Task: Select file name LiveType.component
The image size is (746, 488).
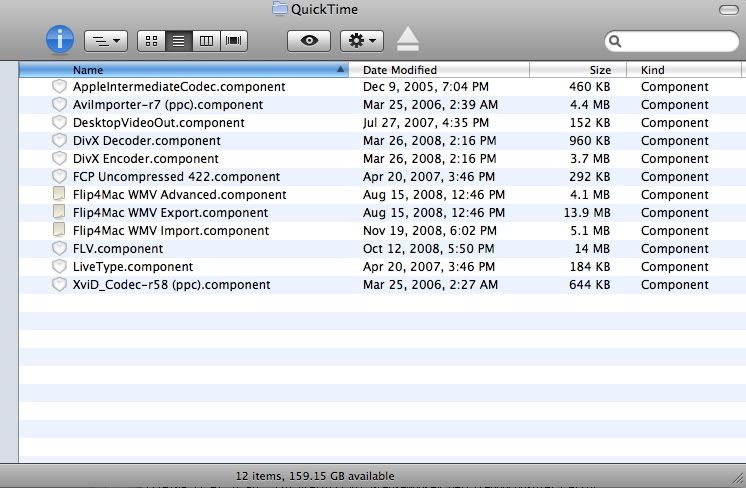Action: (x=133, y=267)
